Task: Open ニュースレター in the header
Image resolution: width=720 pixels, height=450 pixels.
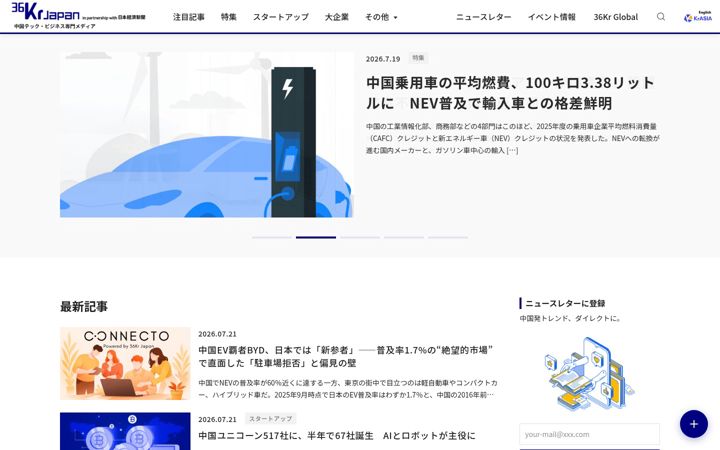Action: click(x=484, y=17)
